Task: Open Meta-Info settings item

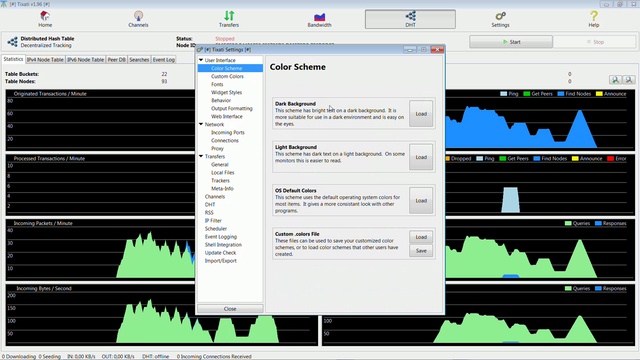Action: coord(222,189)
